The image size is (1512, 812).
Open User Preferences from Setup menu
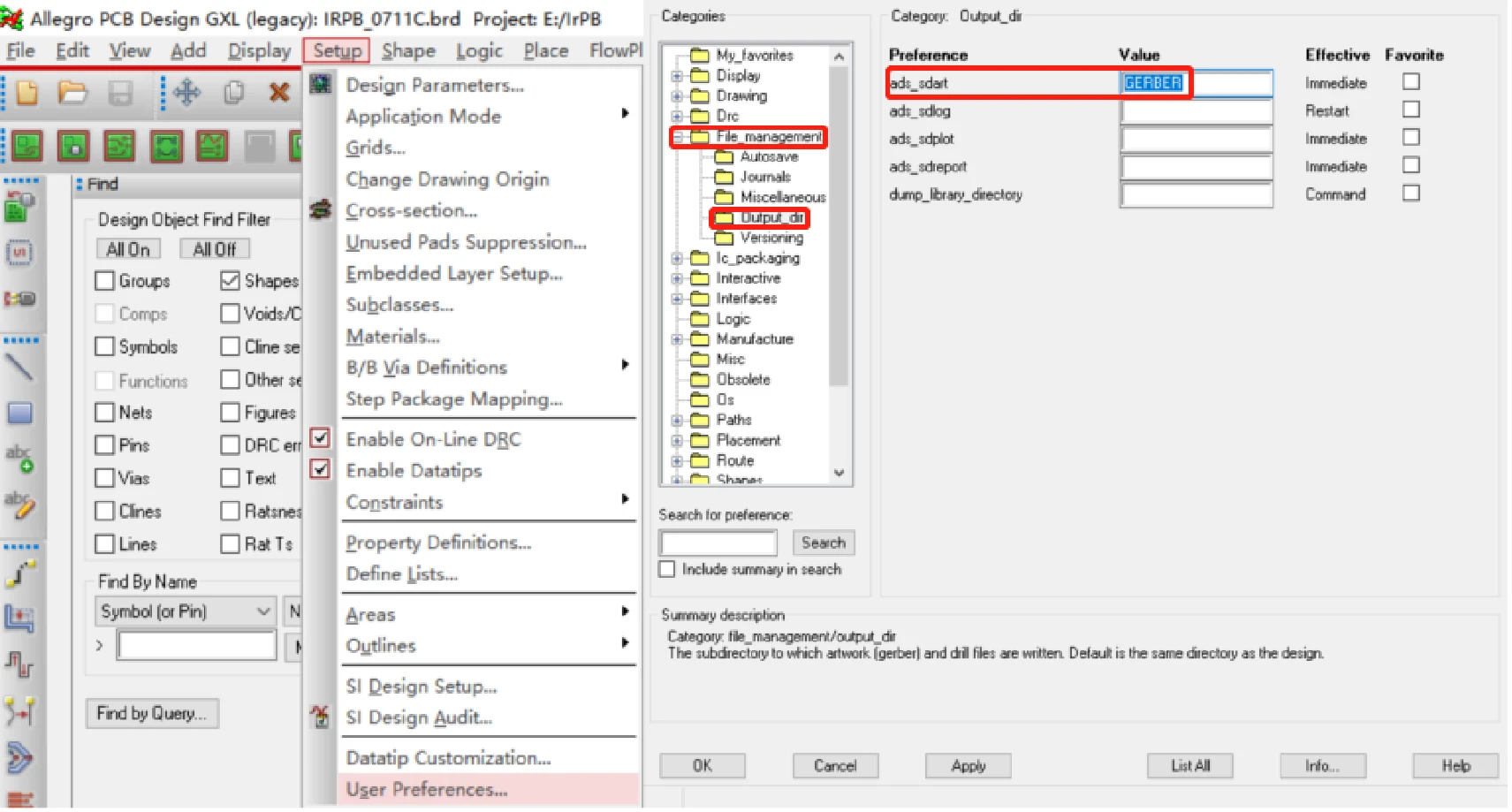[x=427, y=789]
